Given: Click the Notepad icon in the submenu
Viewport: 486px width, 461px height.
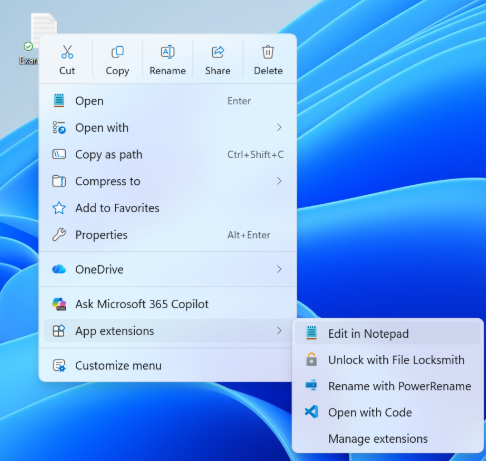Looking at the screenshot, I should (x=311, y=333).
